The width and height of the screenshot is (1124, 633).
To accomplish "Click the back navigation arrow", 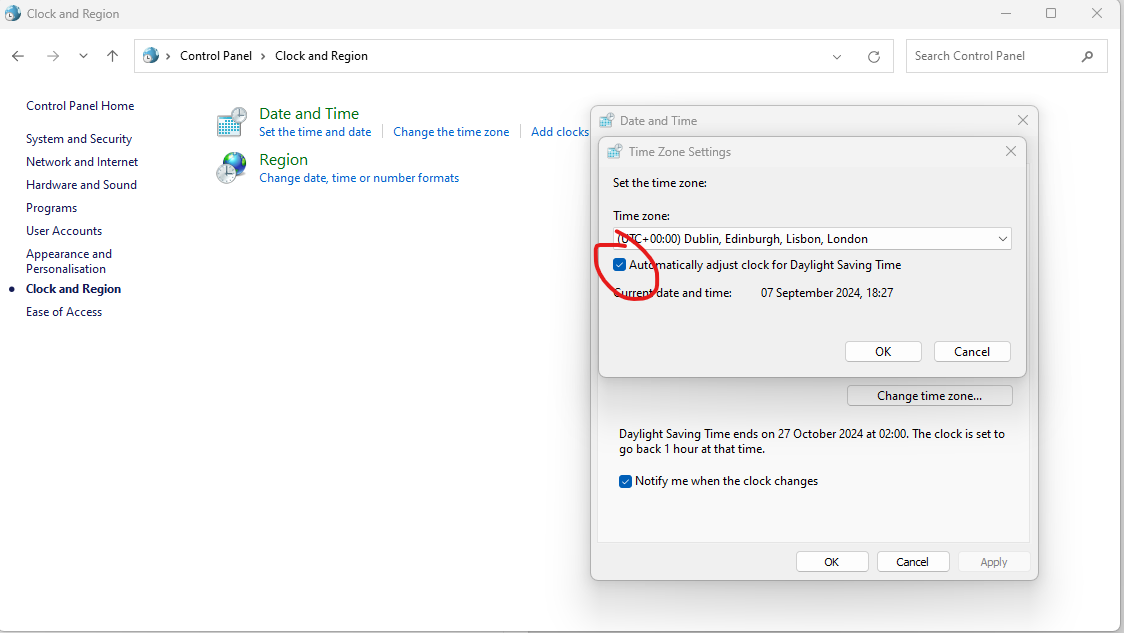I will (x=17, y=56).
